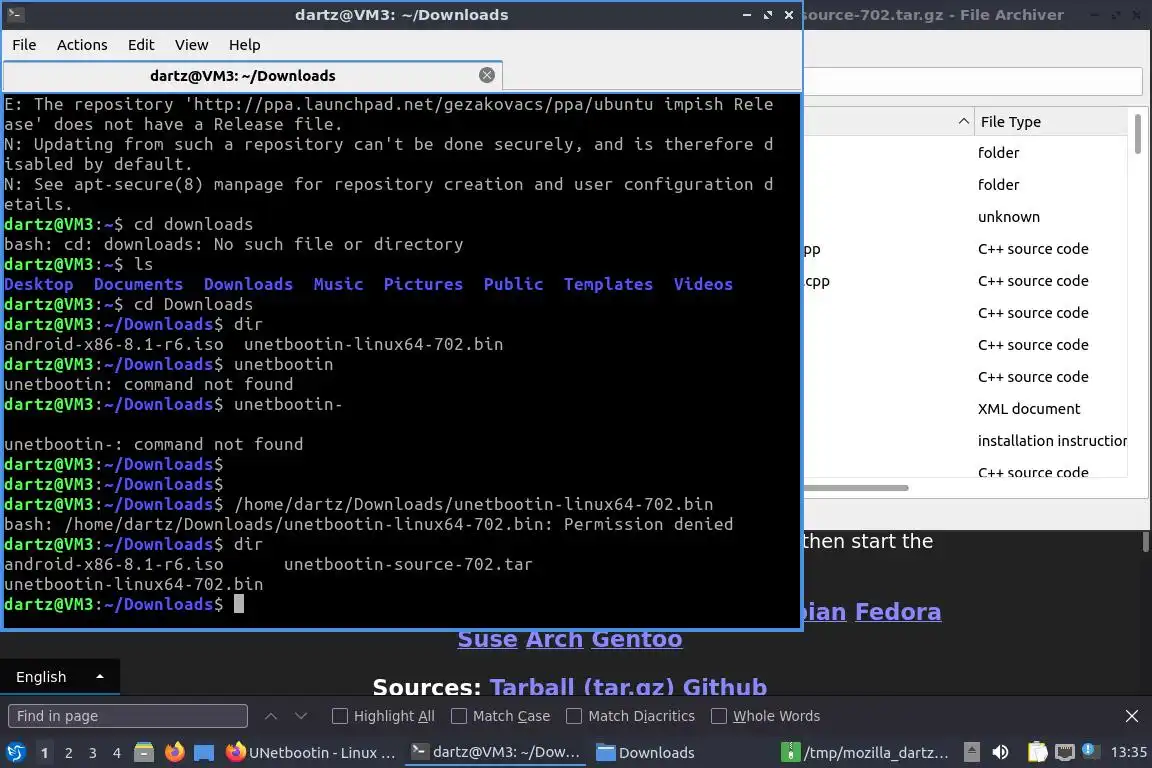This screenshot has height=768, width=1152.
Task: Minimize the terminal window
Action: 746,15
